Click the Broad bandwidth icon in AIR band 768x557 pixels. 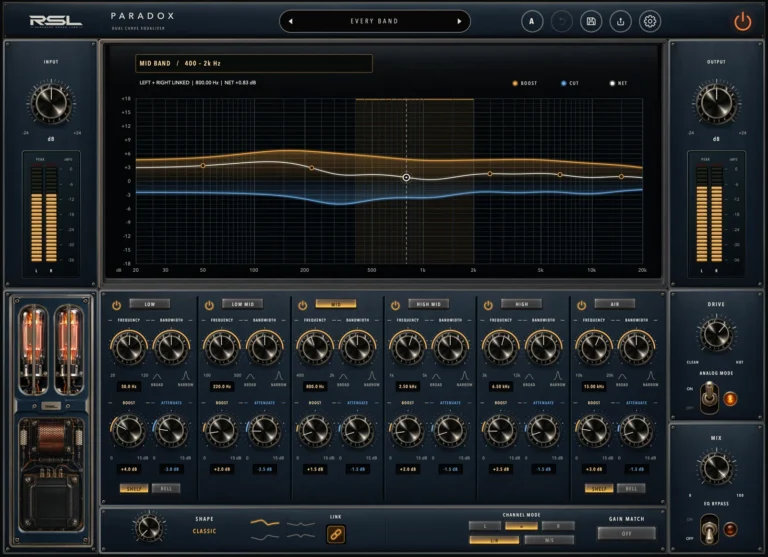622,377
